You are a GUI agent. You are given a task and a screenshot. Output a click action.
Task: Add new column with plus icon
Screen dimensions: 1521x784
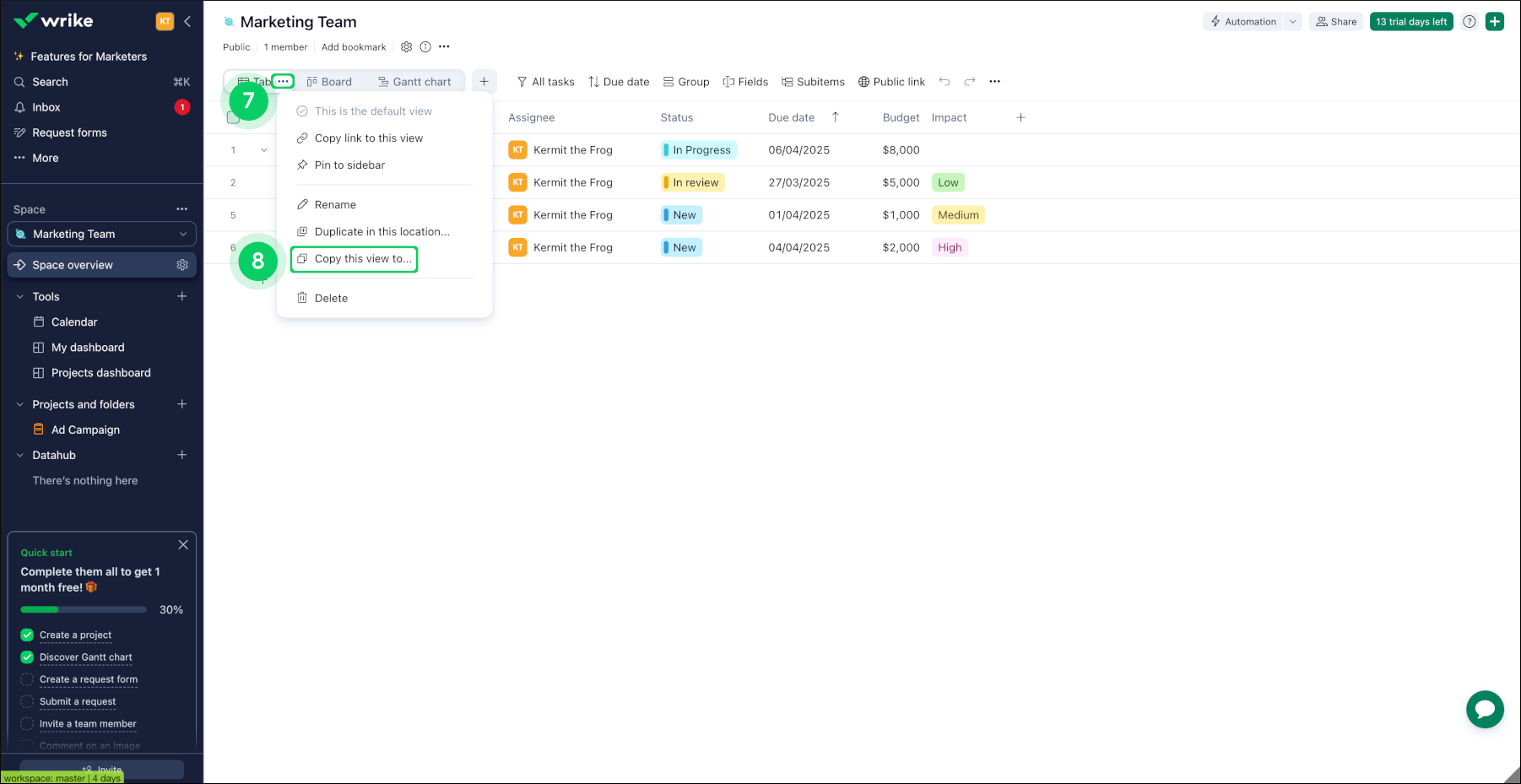point(1020,117)
